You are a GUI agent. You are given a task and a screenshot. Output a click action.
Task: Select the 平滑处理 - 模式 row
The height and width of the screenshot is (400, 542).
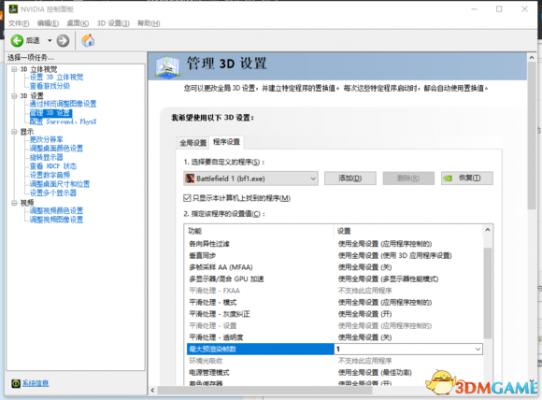(x=335, y=303)
